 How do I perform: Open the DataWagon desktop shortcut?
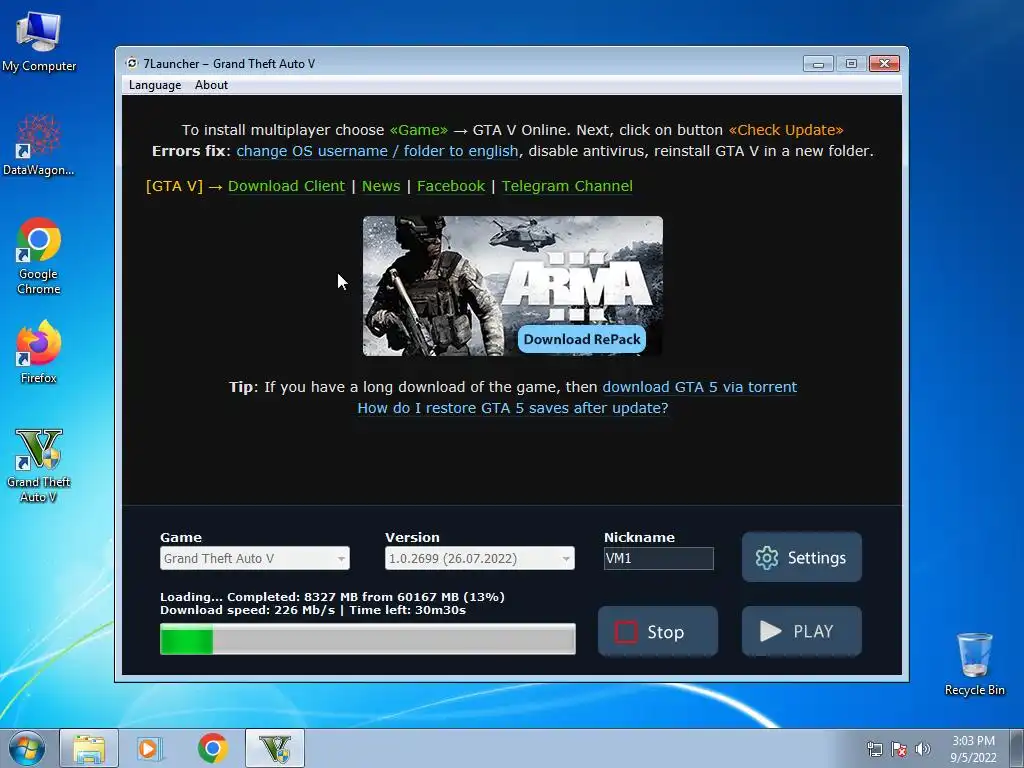(x=39, y=145)
